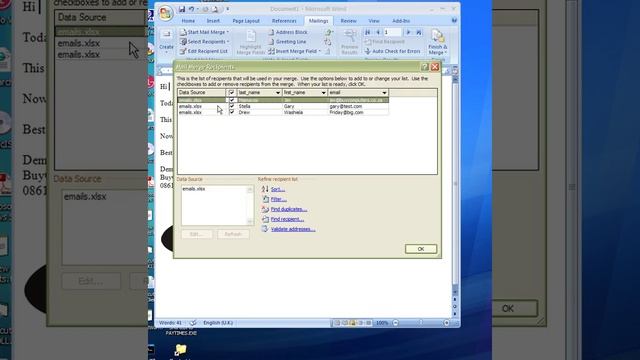Click the record number field in Preview Results
The width and height of the screenshot is (640, 360).
[393, 32]
